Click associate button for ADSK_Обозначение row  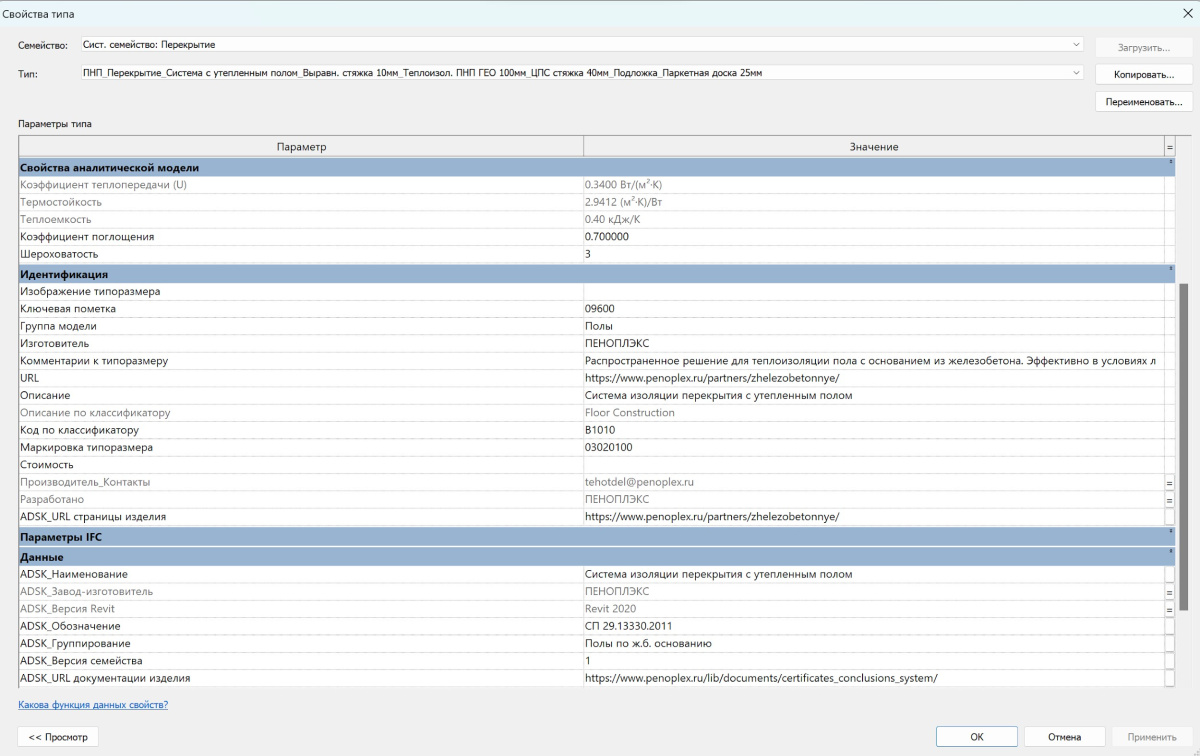click(1169, 626)
